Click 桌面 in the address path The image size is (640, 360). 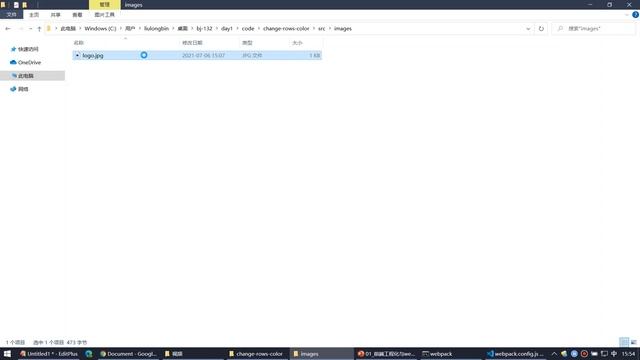point(182,29)
